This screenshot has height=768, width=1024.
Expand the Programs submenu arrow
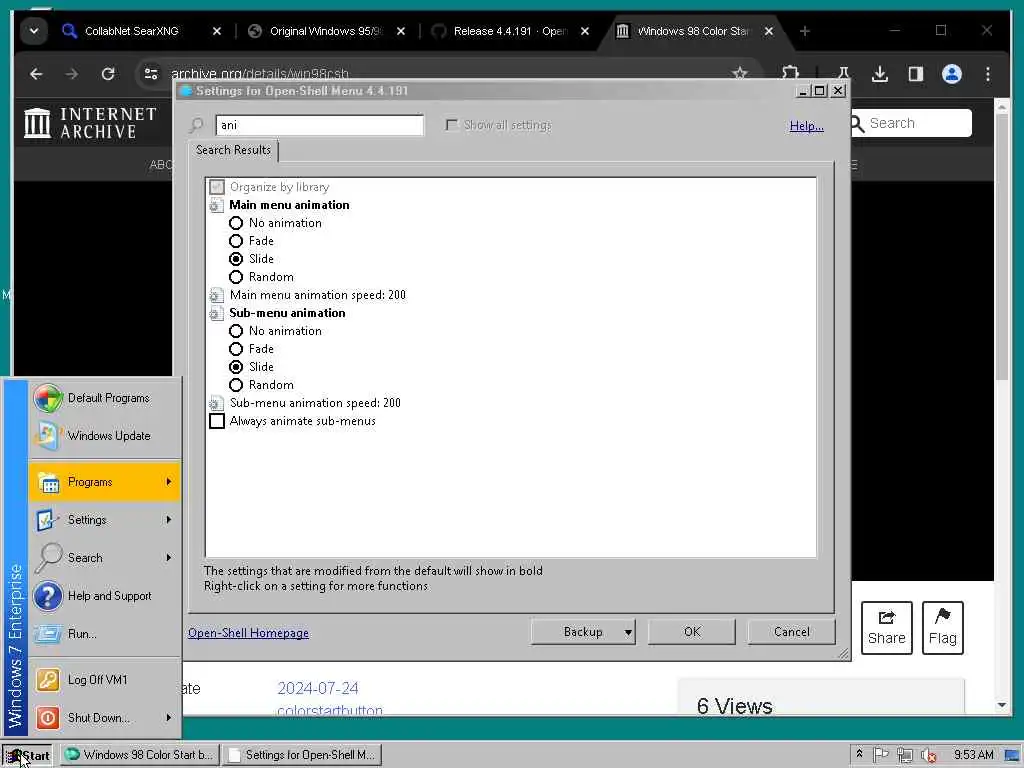168,482
